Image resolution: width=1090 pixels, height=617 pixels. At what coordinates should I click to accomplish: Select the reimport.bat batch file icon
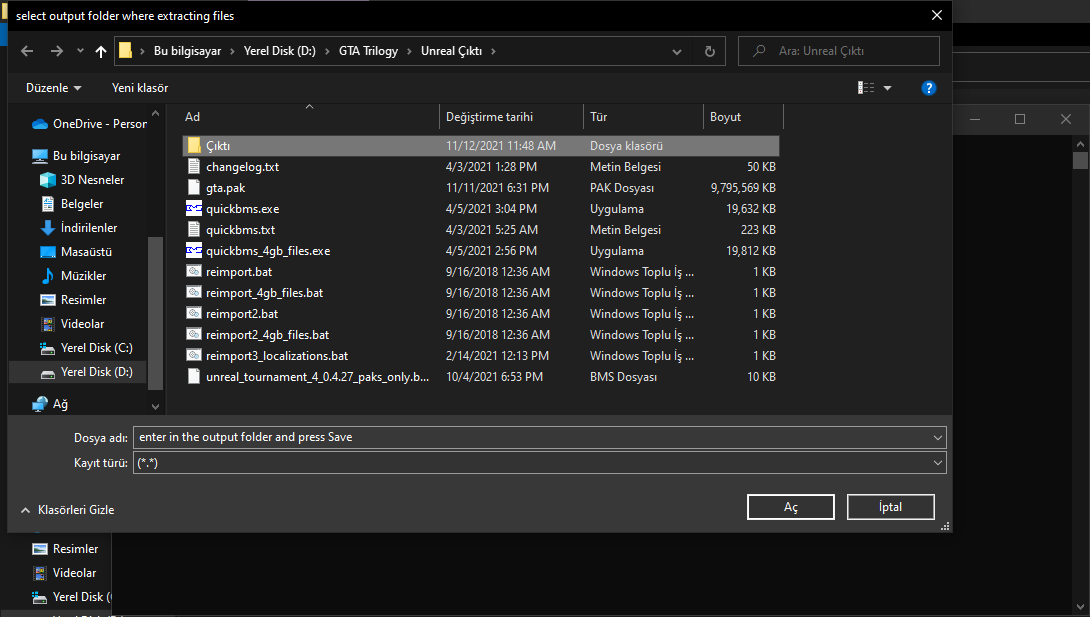[194, 272]
